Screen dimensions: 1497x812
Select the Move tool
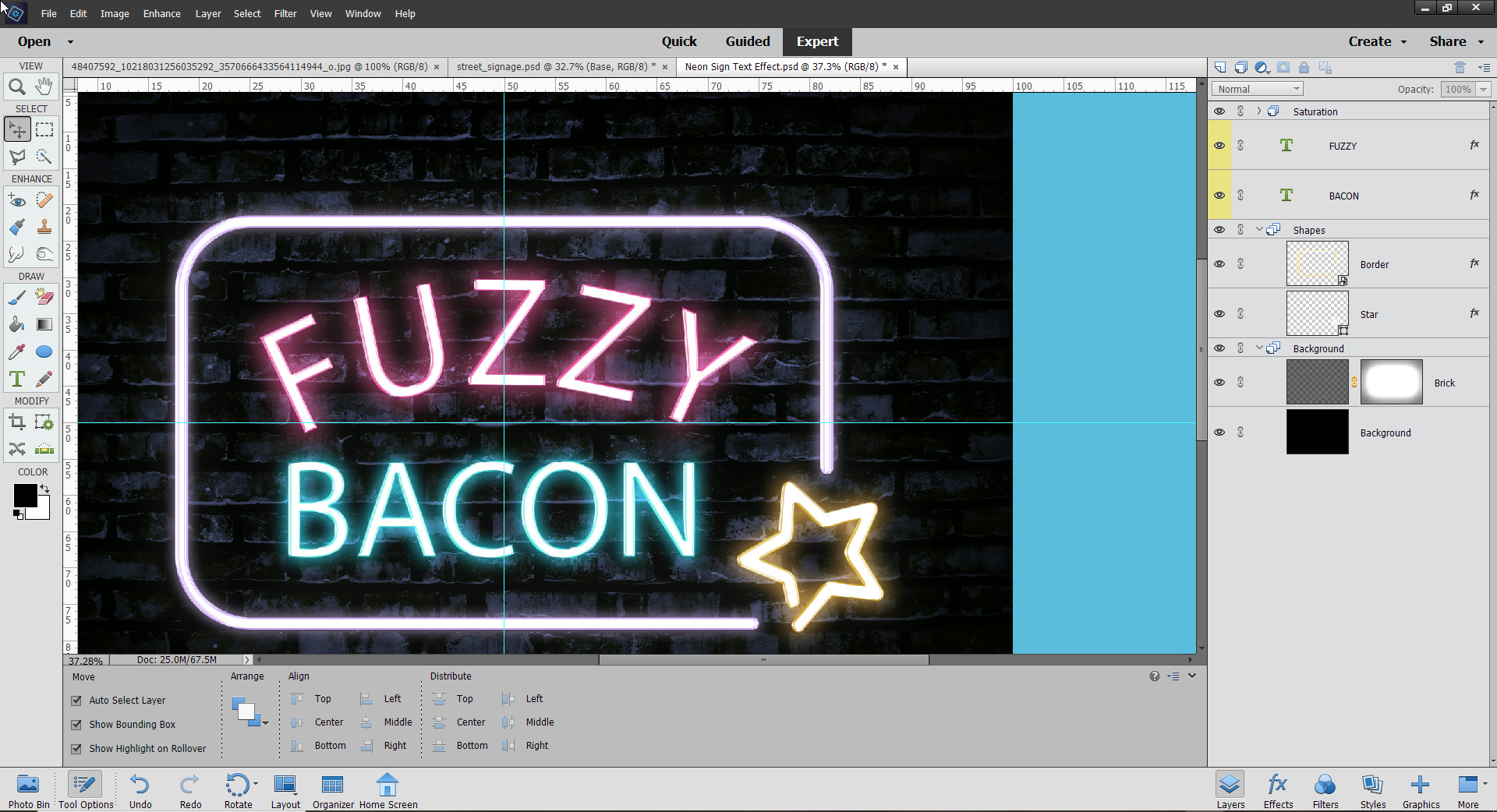(17, 129)
